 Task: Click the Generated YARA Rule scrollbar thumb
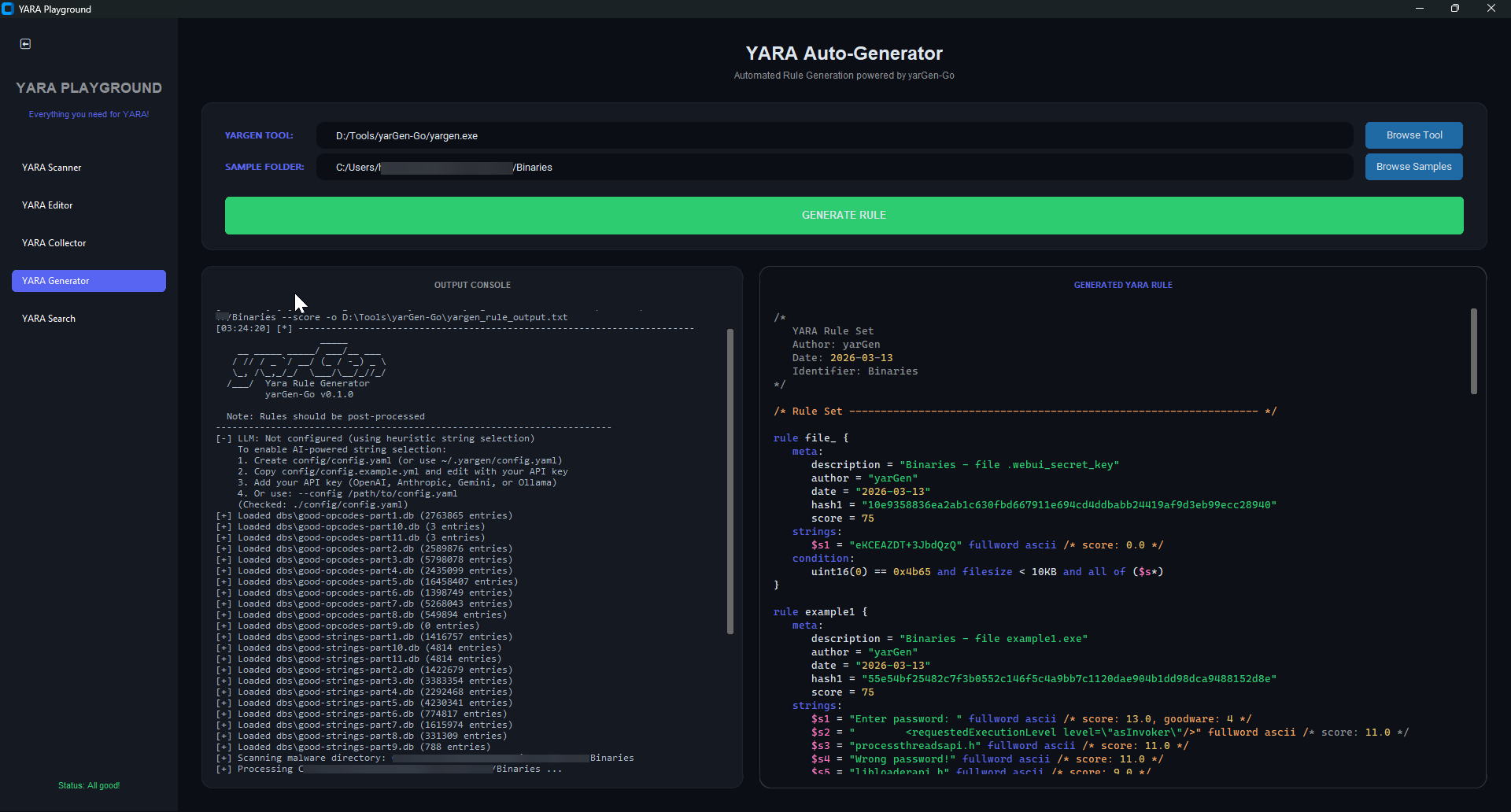tap(1473, 351)
